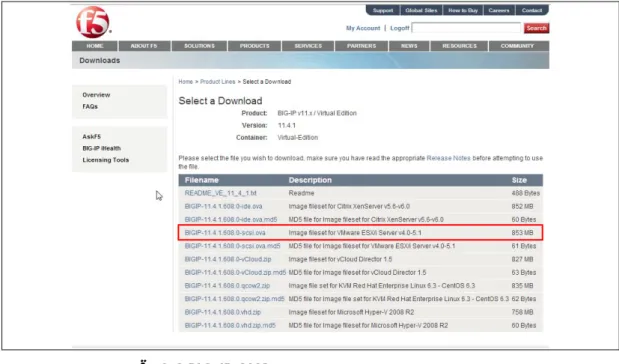This screenshot has width=619, height=364.
Task: Open the PARTNERS navigation tab
Action: click(x=362, y=46)
